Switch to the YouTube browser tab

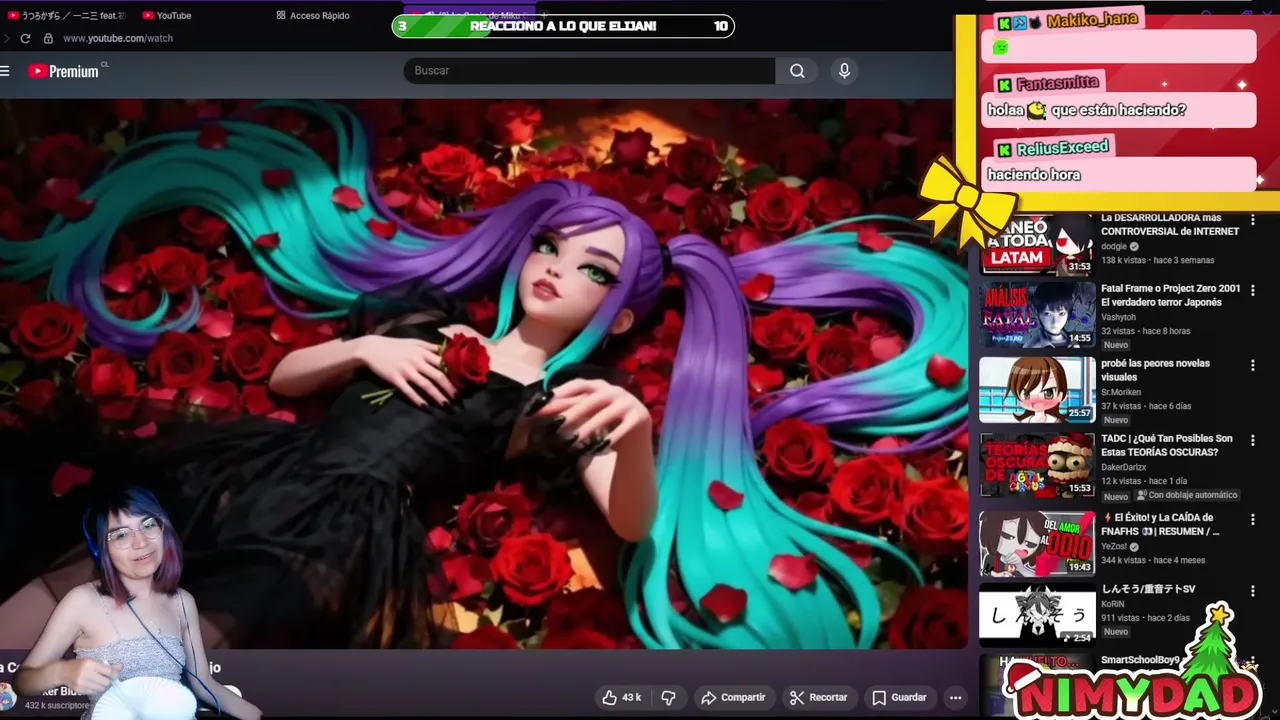click(x=167, y=15)
